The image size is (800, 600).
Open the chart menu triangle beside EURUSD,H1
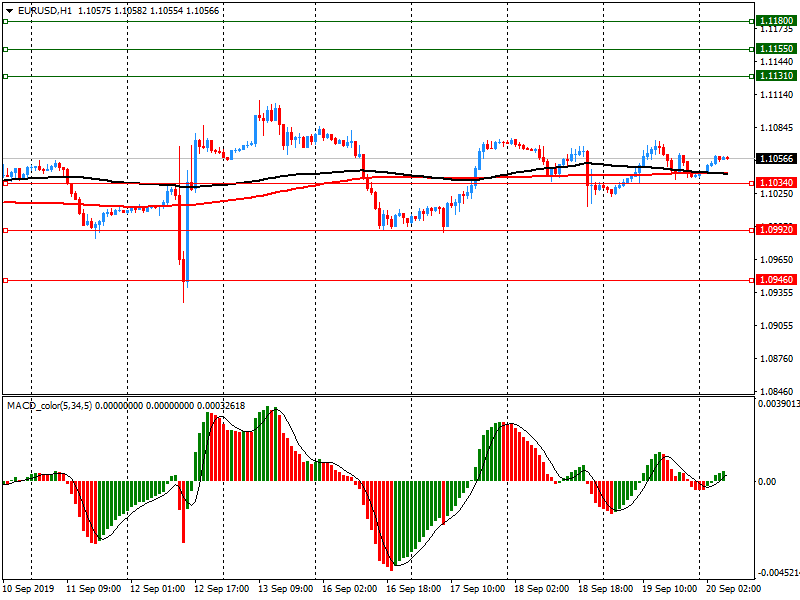[x=10, y=11]
